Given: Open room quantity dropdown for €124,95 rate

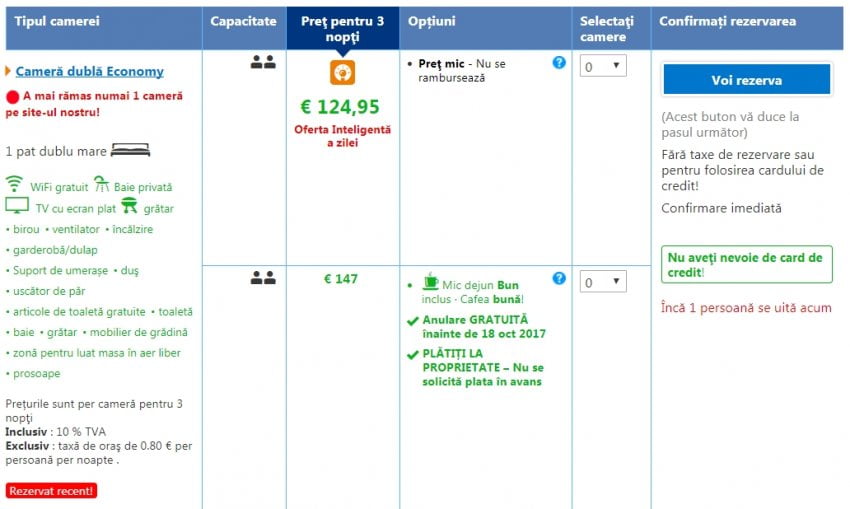Looking at the screenshot, I should (x=603, y=66).
